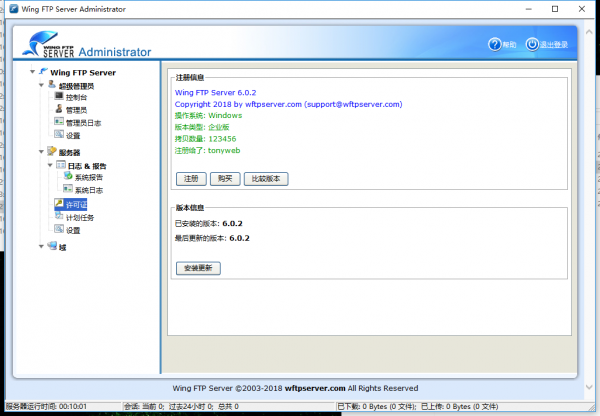The width and height of the screenshot is (600, 416).
Task: Log out using the power icon
Action: (x=532, y=44)
